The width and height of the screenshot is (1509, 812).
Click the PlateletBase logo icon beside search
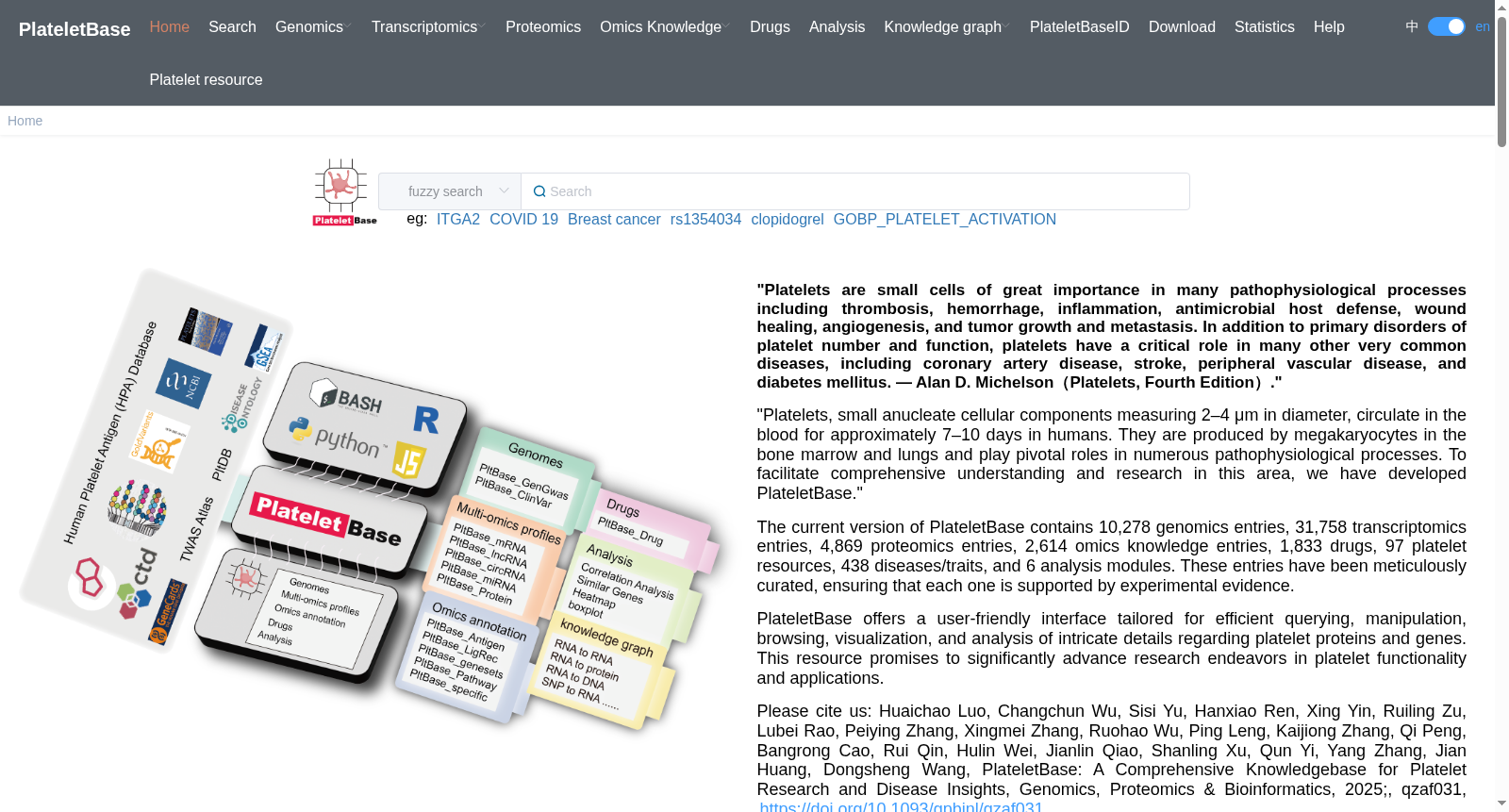click(344, 192)
